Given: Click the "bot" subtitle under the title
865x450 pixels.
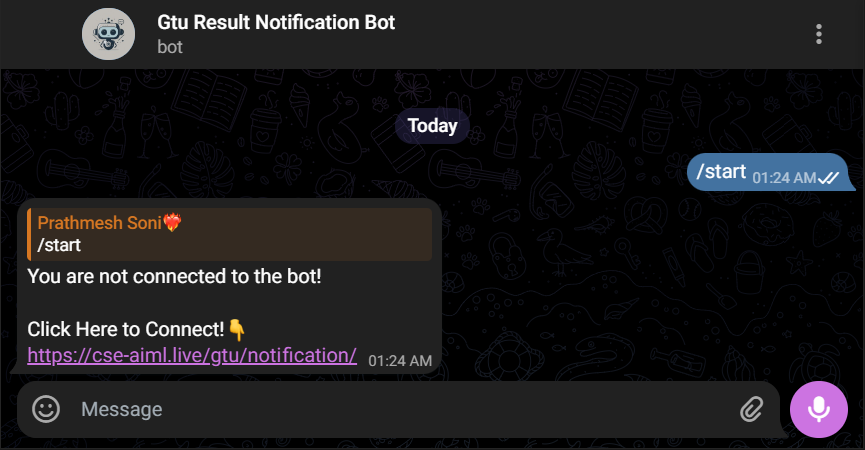Looking at the screenshot, I should click(170, 46).
